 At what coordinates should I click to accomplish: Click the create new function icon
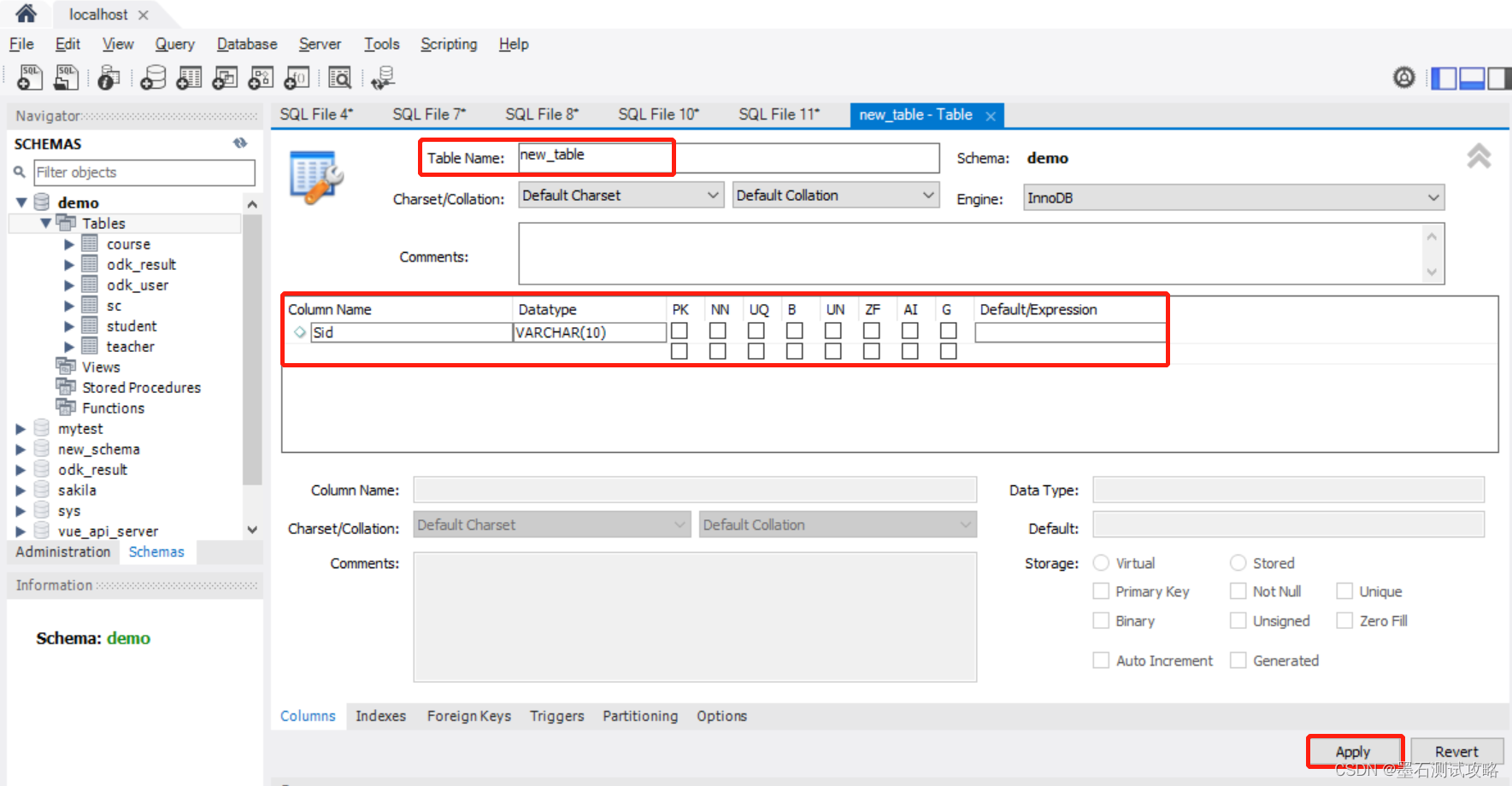click(x=297, y=78)
